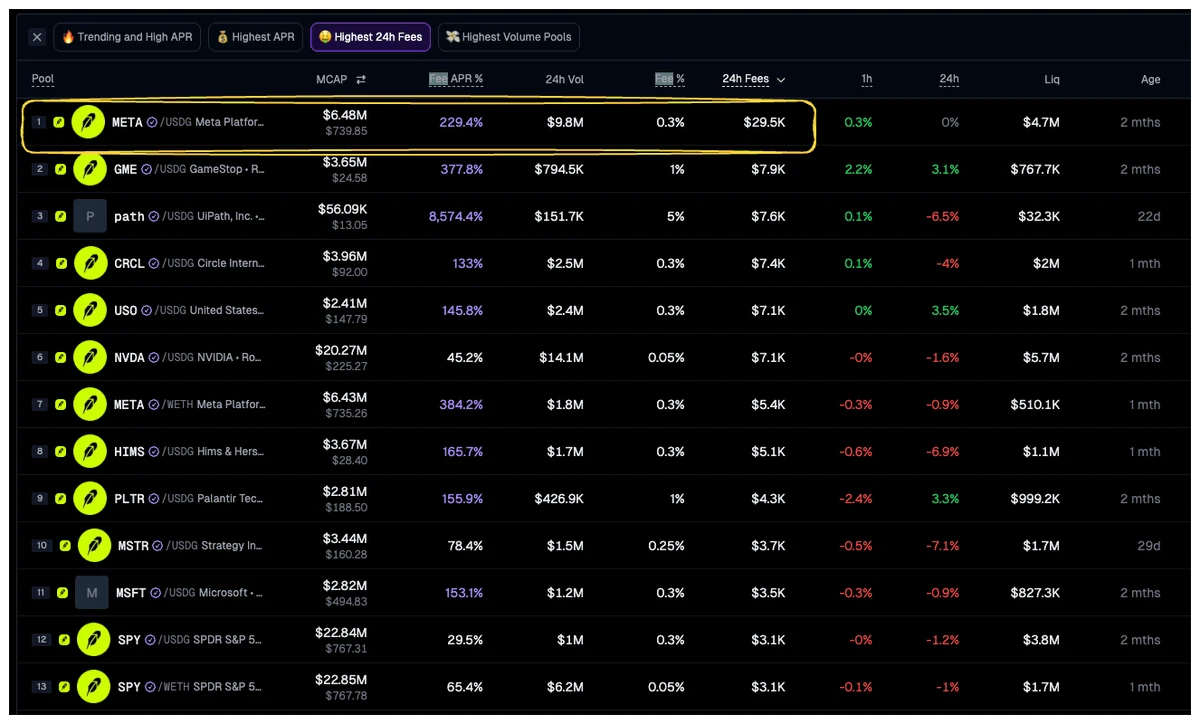Click the SPY/USDG token logo
Image resolution: width=1200 pixels, height=724 pixels.
point(94,639)
